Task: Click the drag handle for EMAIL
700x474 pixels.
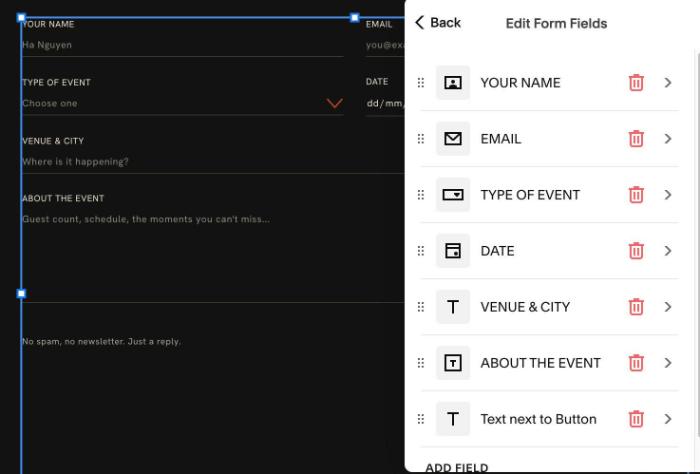Action: pos(421,139)
